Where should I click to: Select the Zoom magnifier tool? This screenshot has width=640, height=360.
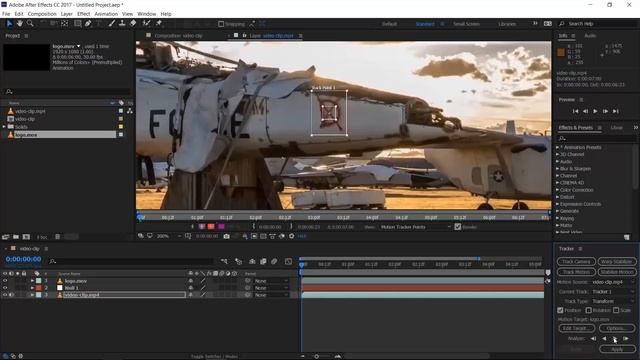click(30, 24)
